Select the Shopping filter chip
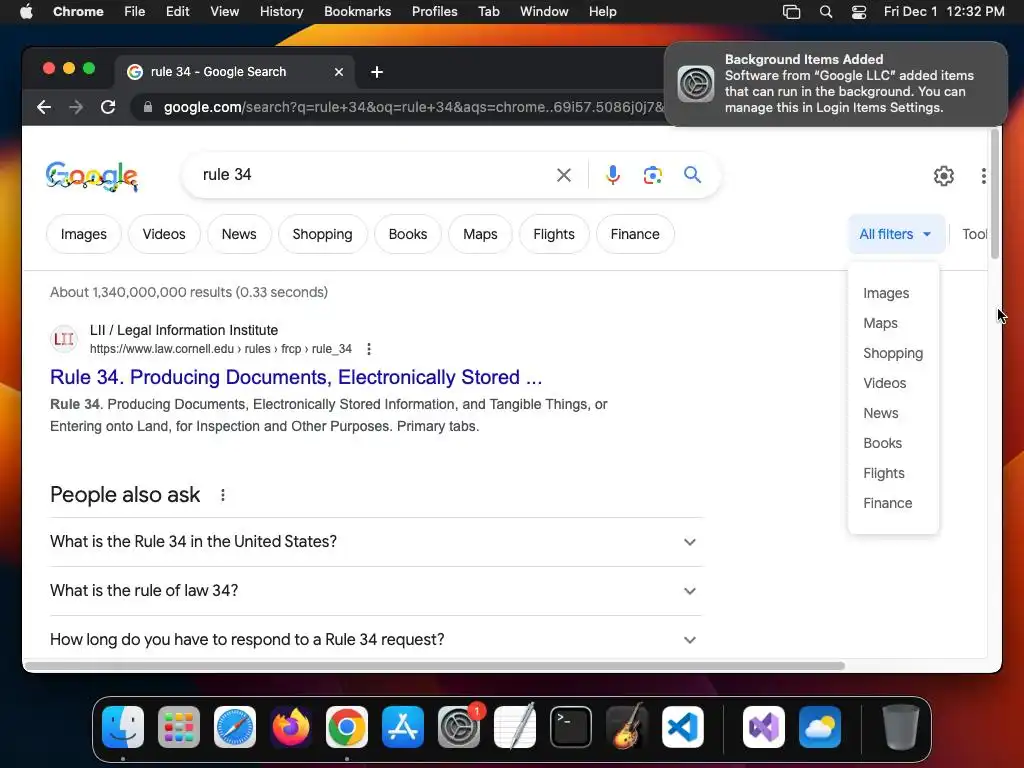The height and width of the screenshot is (768, 1024). tap(323, 234)
